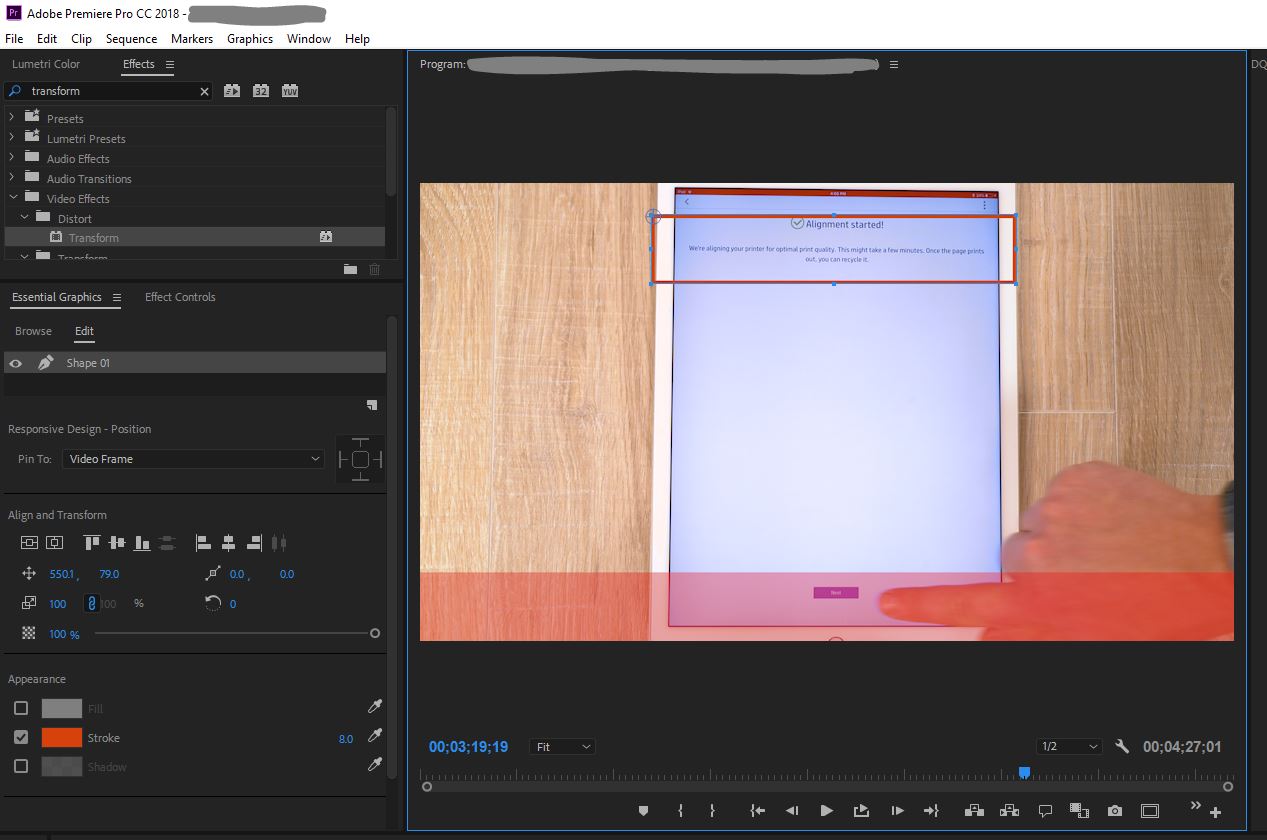
Task: Open the Sequence menu
Action: 131,39
